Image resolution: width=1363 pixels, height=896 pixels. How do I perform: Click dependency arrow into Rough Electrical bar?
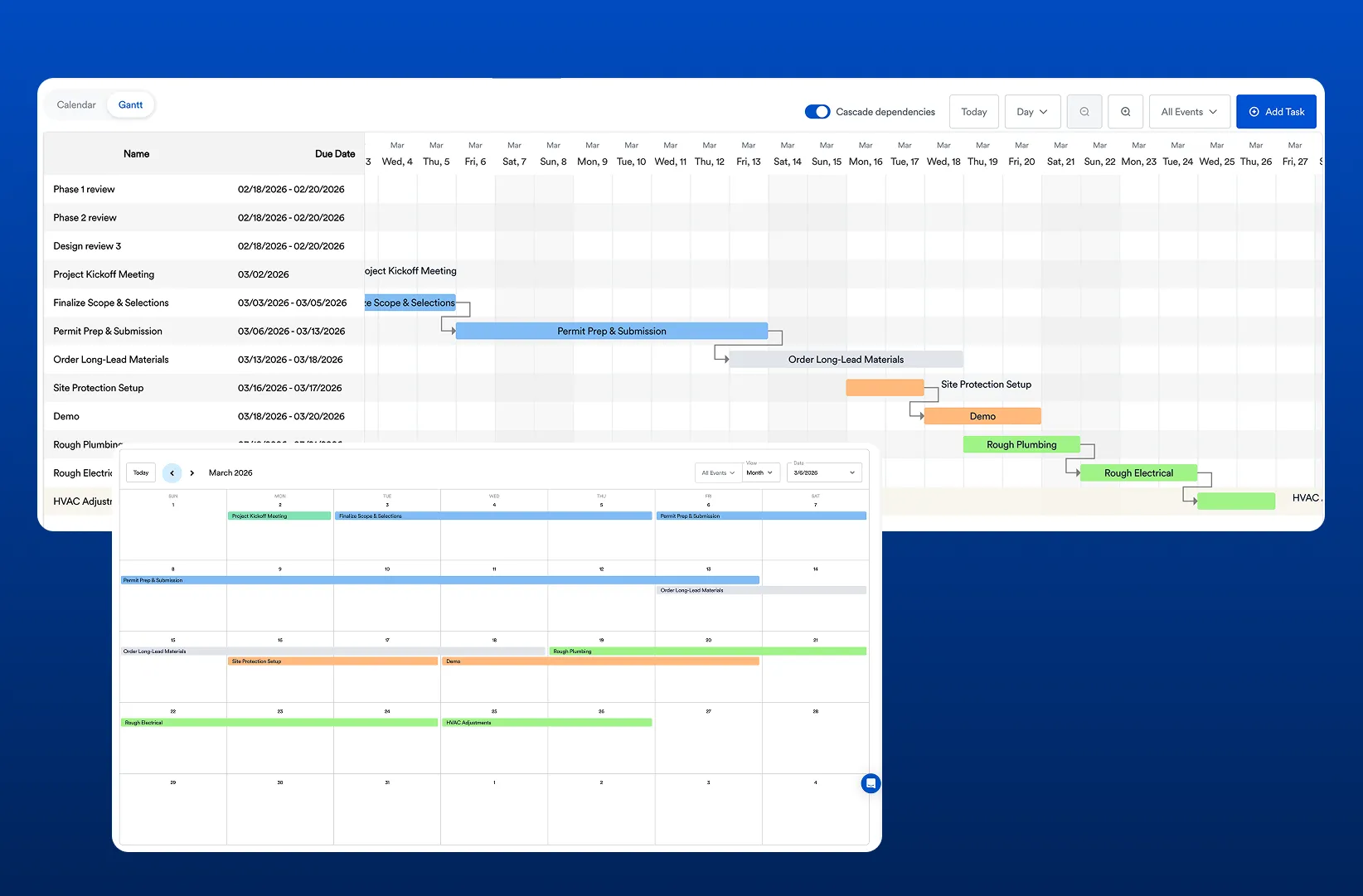(1073, 468)
